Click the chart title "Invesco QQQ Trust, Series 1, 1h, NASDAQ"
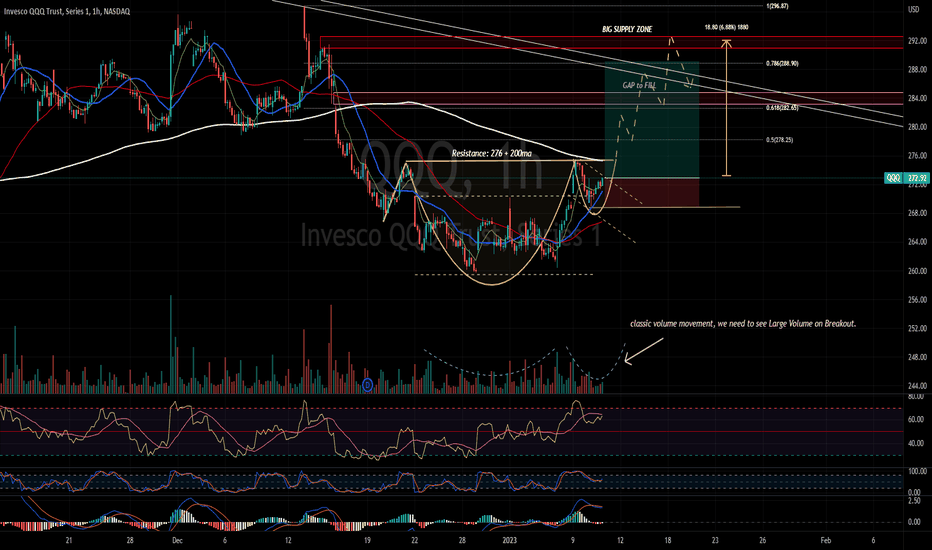 [x=67, y=11]
